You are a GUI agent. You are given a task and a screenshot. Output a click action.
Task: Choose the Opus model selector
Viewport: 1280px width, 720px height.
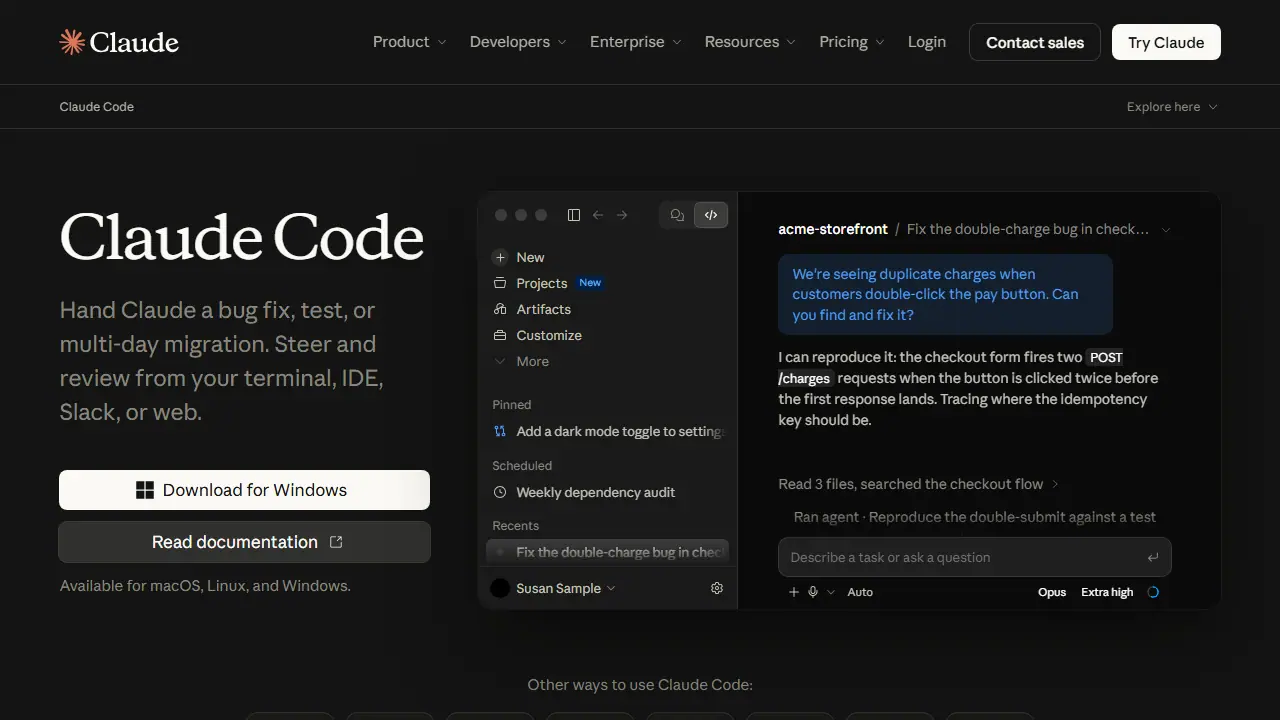(1052, 592)
